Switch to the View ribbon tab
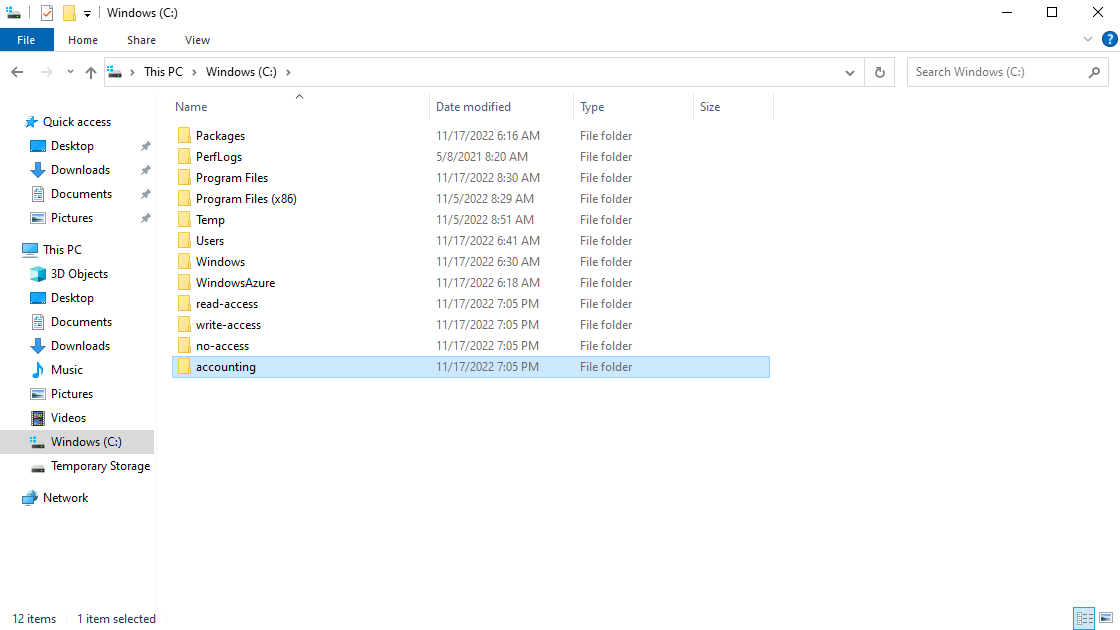The height and width of the screenshot is (630, 1120). (197, 40)
